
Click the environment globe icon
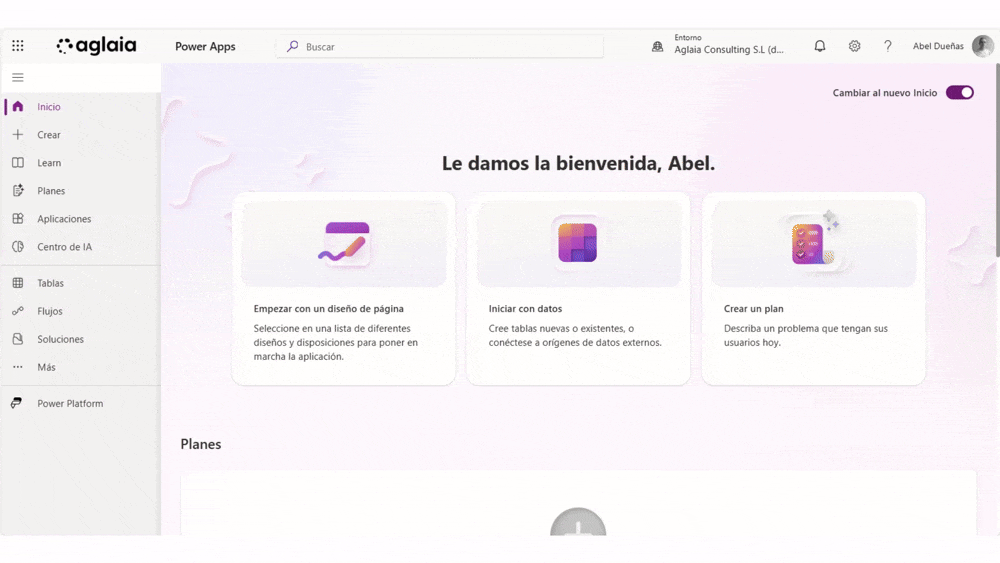click(x=658, y=47)
